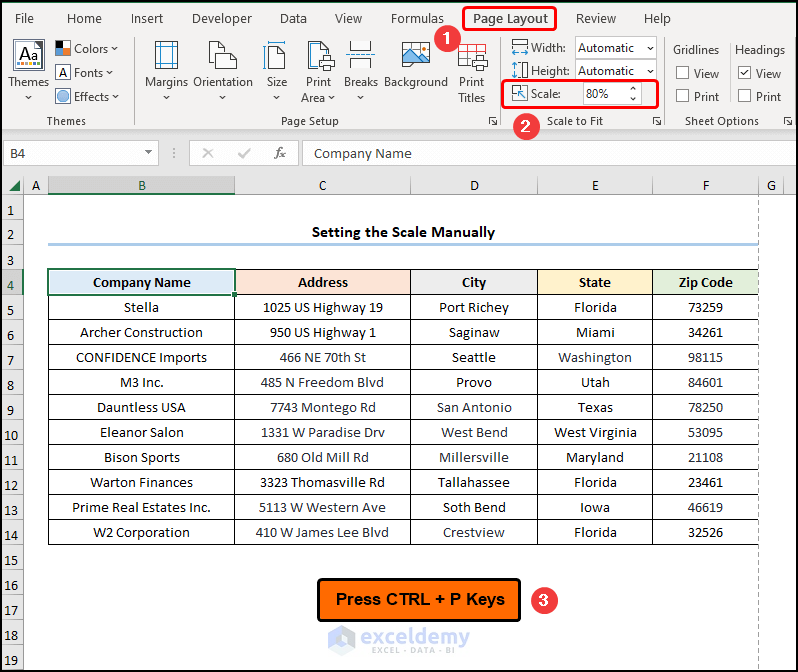Expand the Name Box dropdown

coord(148,152)
